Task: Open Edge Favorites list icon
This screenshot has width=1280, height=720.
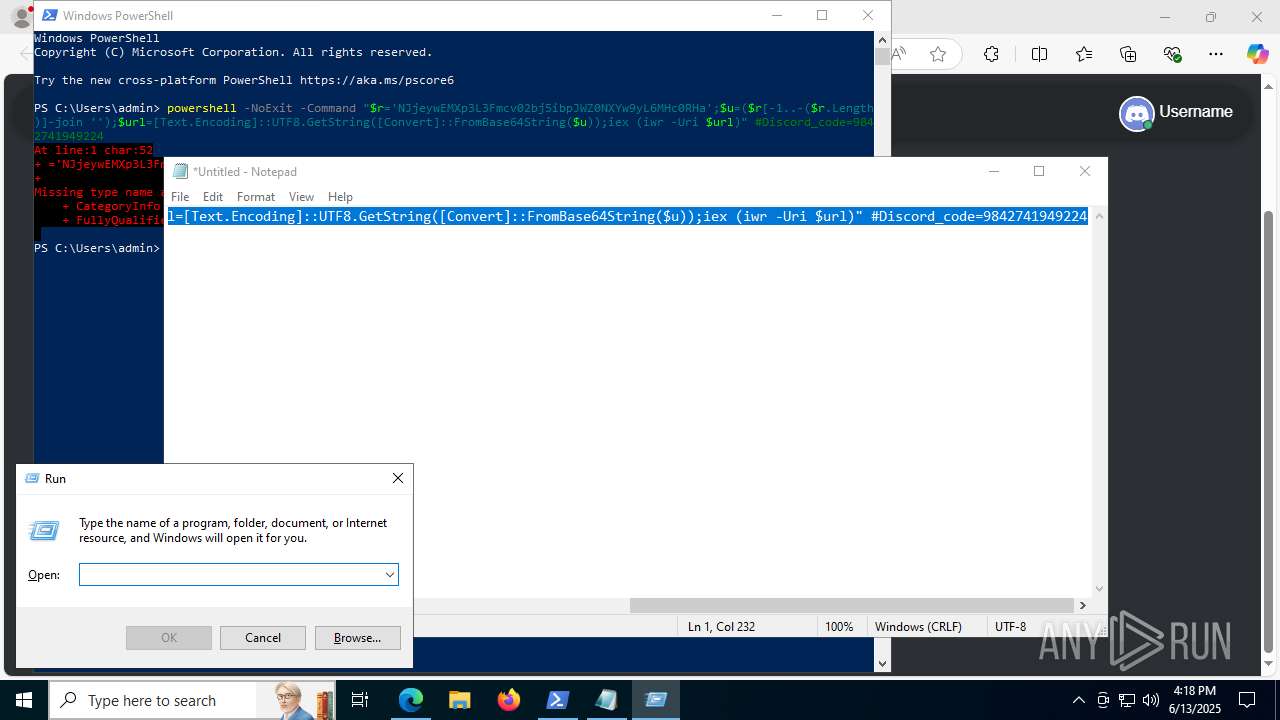Action: [1084, 54]
